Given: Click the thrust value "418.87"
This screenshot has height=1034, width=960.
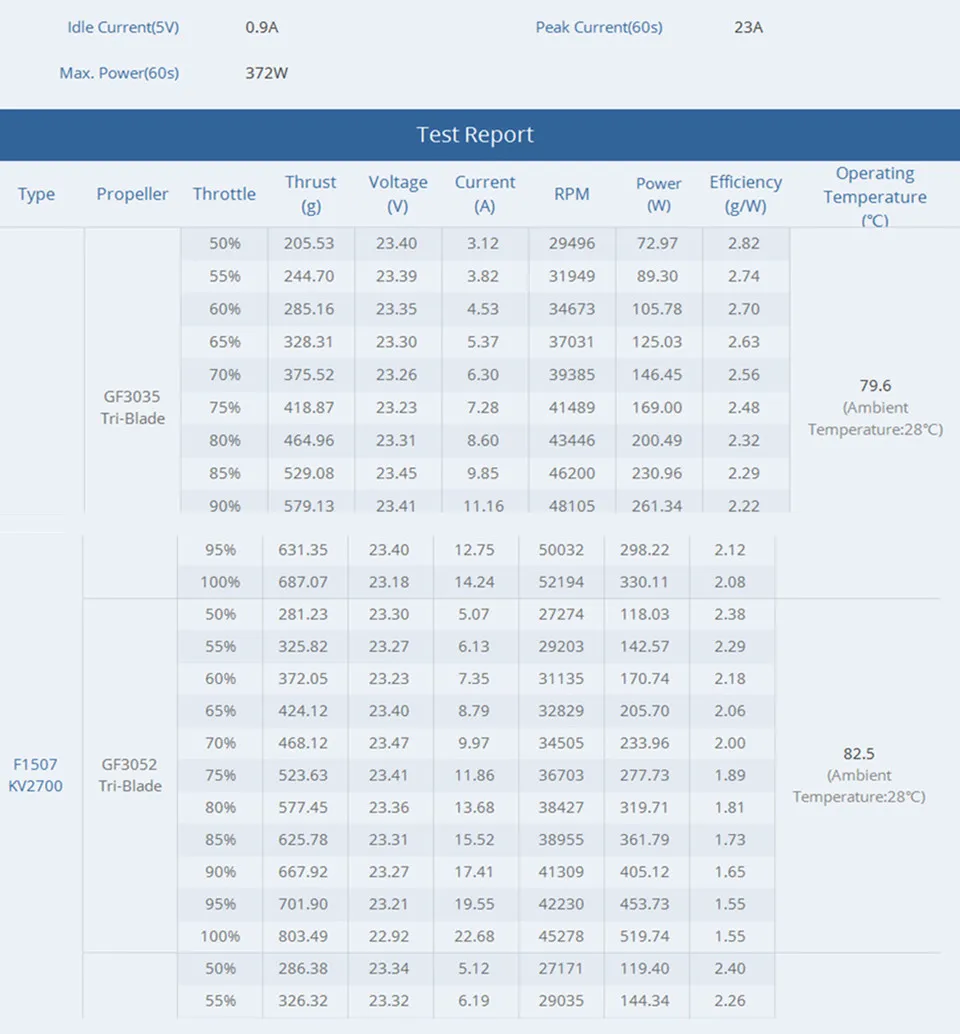Looking at the screenshot, I should point(309,408).
